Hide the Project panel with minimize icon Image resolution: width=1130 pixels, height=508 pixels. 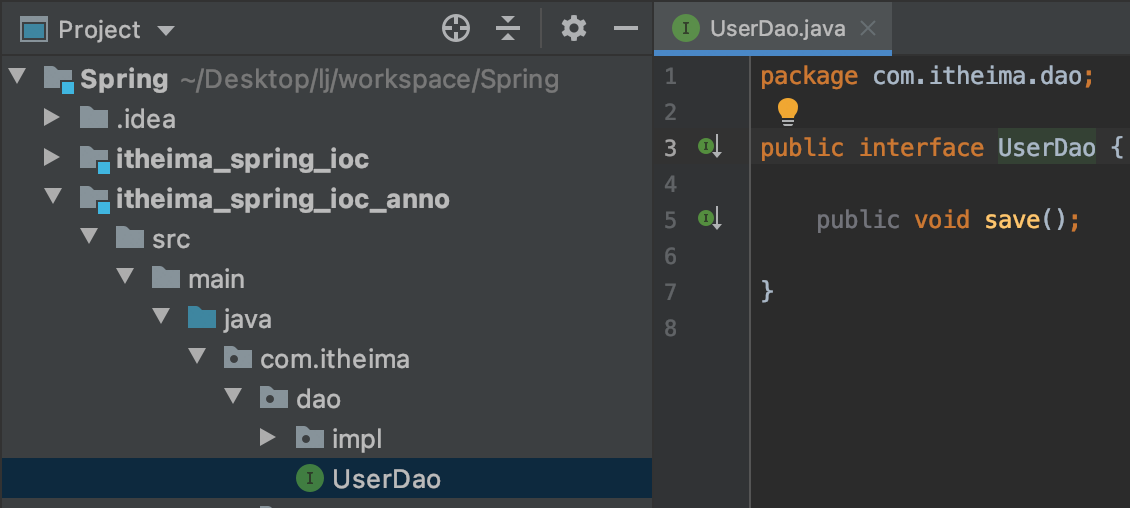pos(626,29)
